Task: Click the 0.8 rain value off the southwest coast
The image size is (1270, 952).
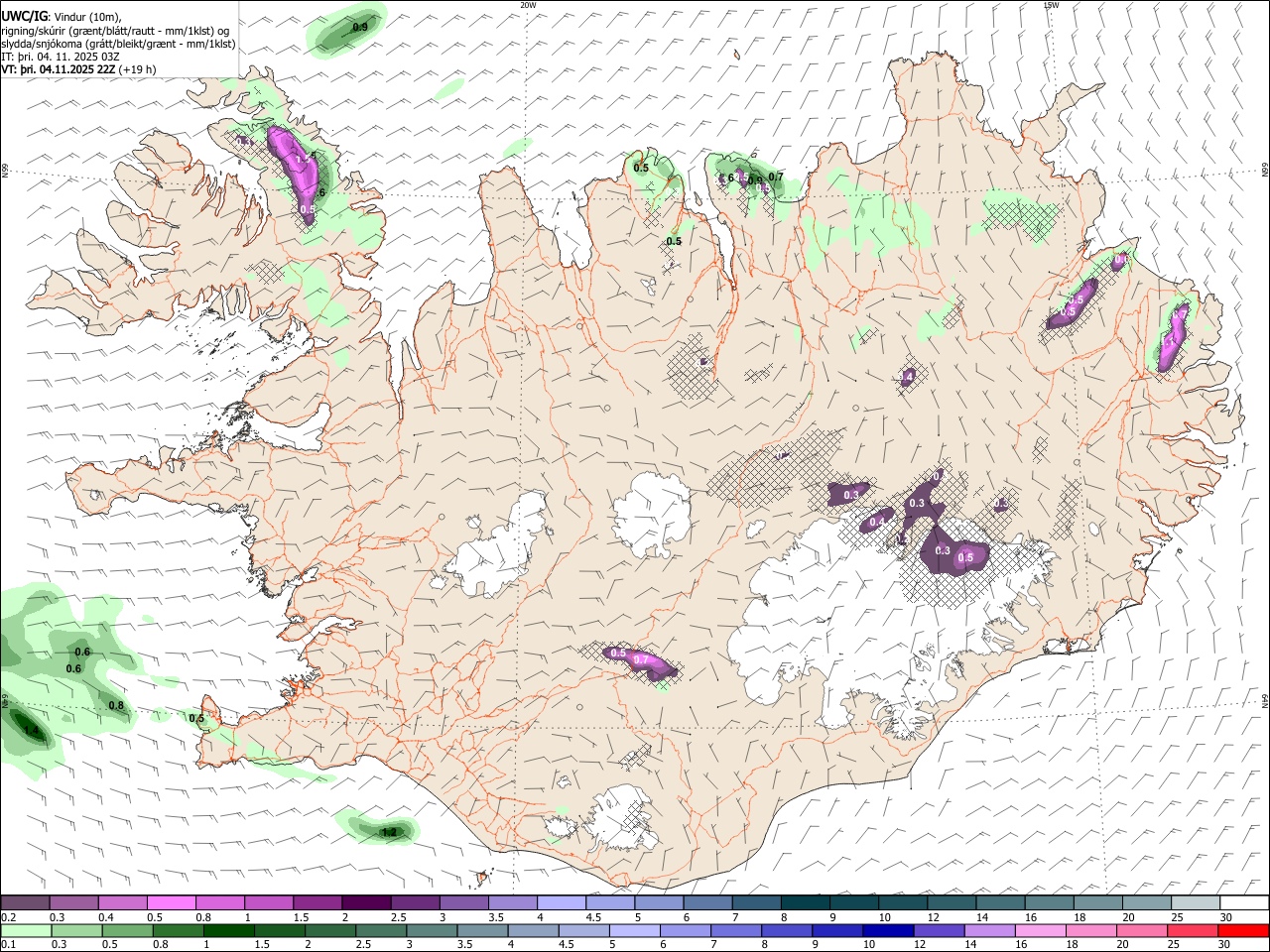Action: [x=116, y=706]
